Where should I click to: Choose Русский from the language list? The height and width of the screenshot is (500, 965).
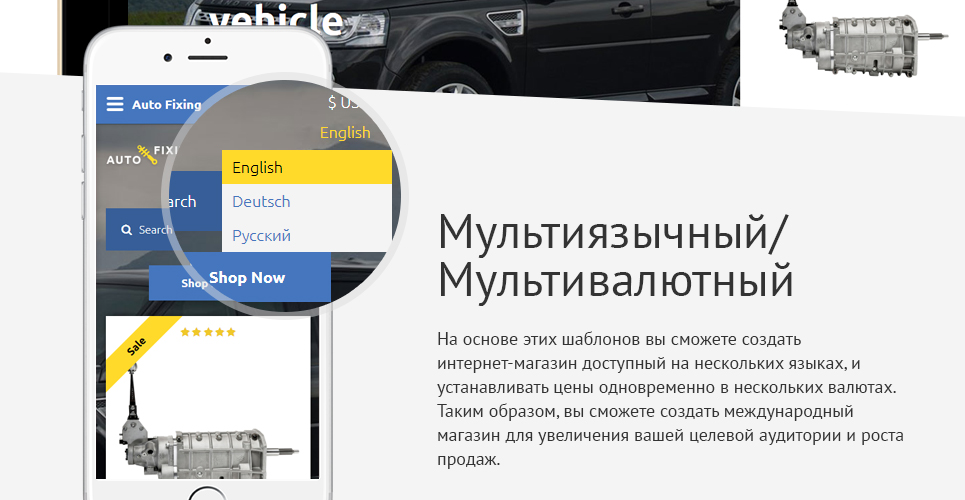click(x=306, y=235)
